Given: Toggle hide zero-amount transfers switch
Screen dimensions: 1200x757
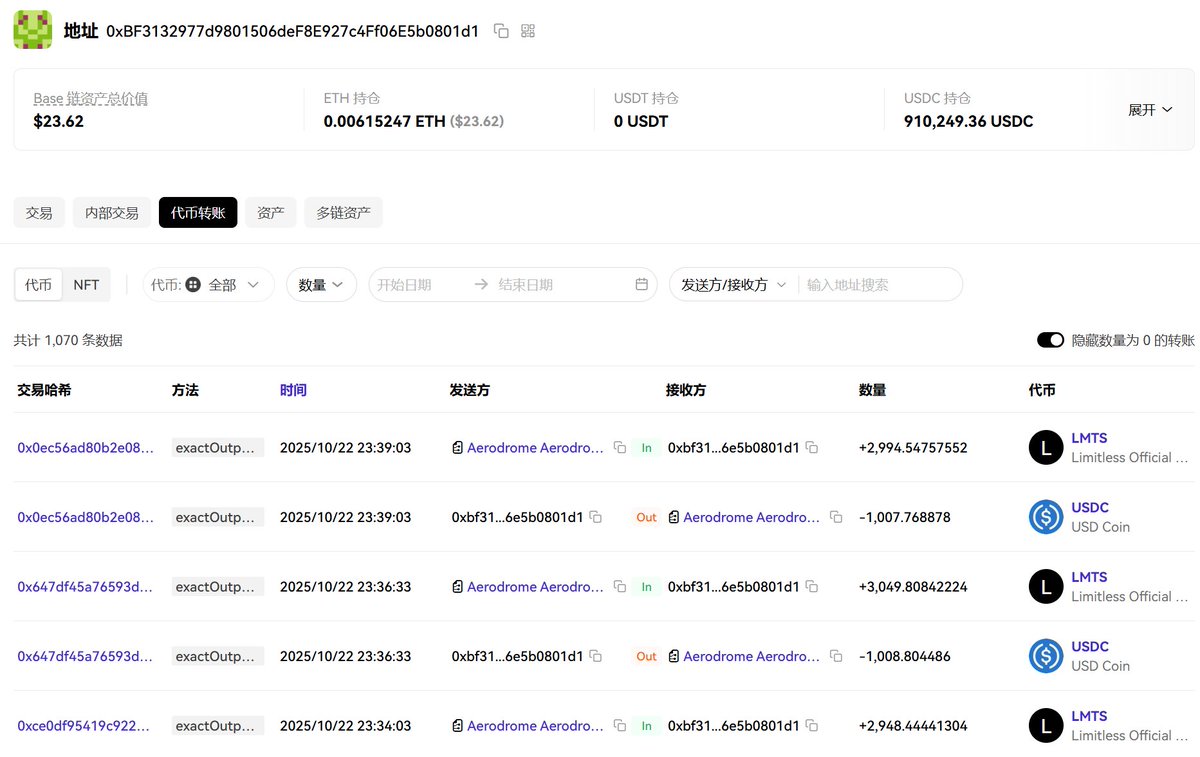Looking at the screenshot, I should tap(1050, 340).
